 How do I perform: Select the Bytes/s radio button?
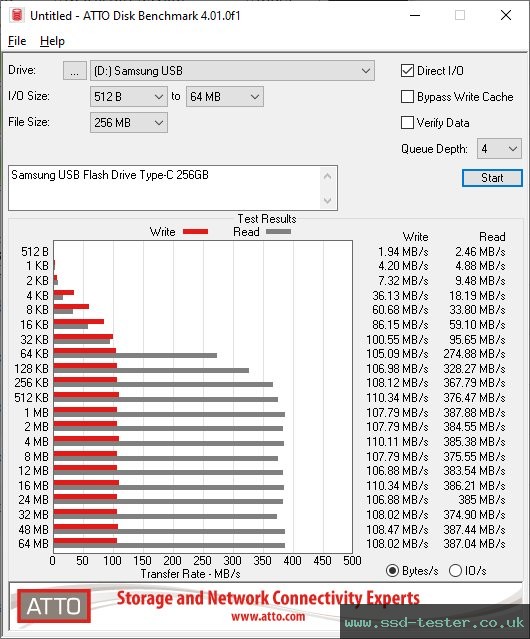pyautogui.click(x=392, y=571)
